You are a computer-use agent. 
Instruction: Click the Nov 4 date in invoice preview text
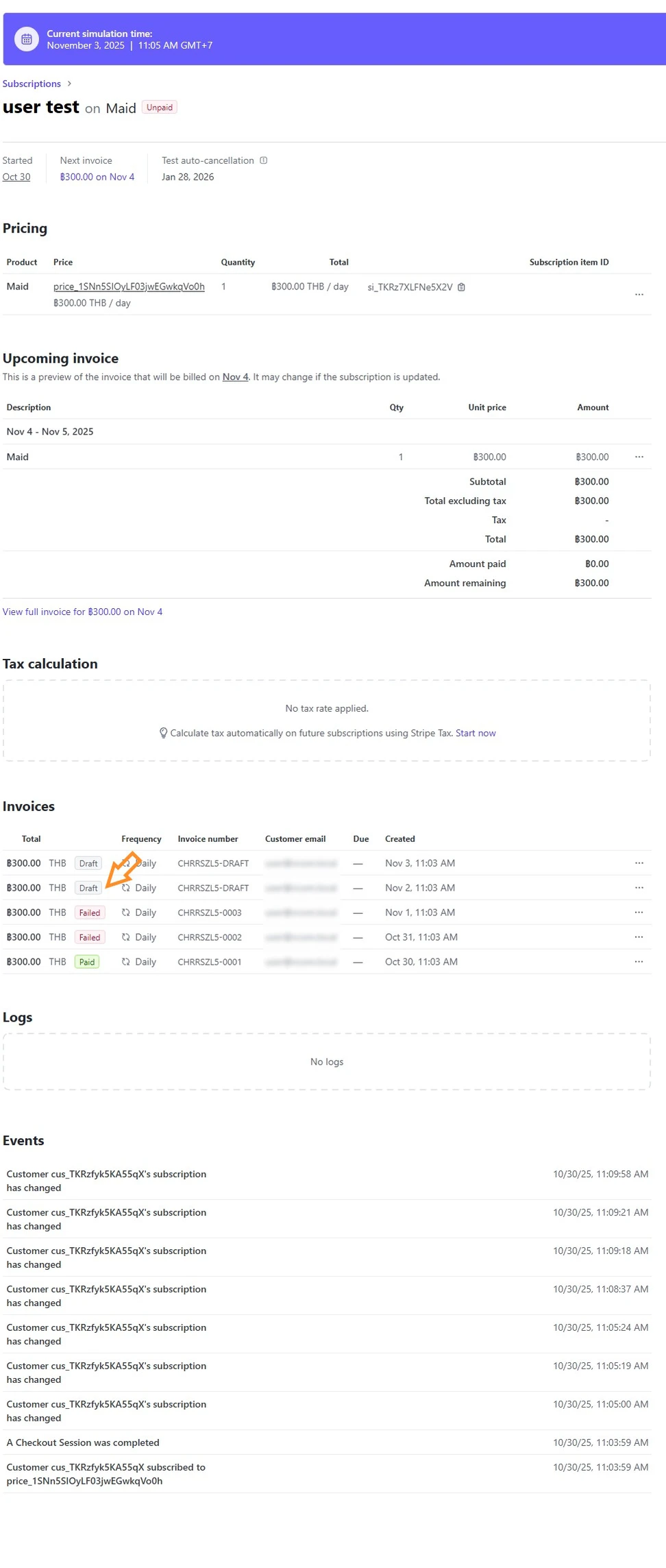pyautogui.click(x=235, y=377)
